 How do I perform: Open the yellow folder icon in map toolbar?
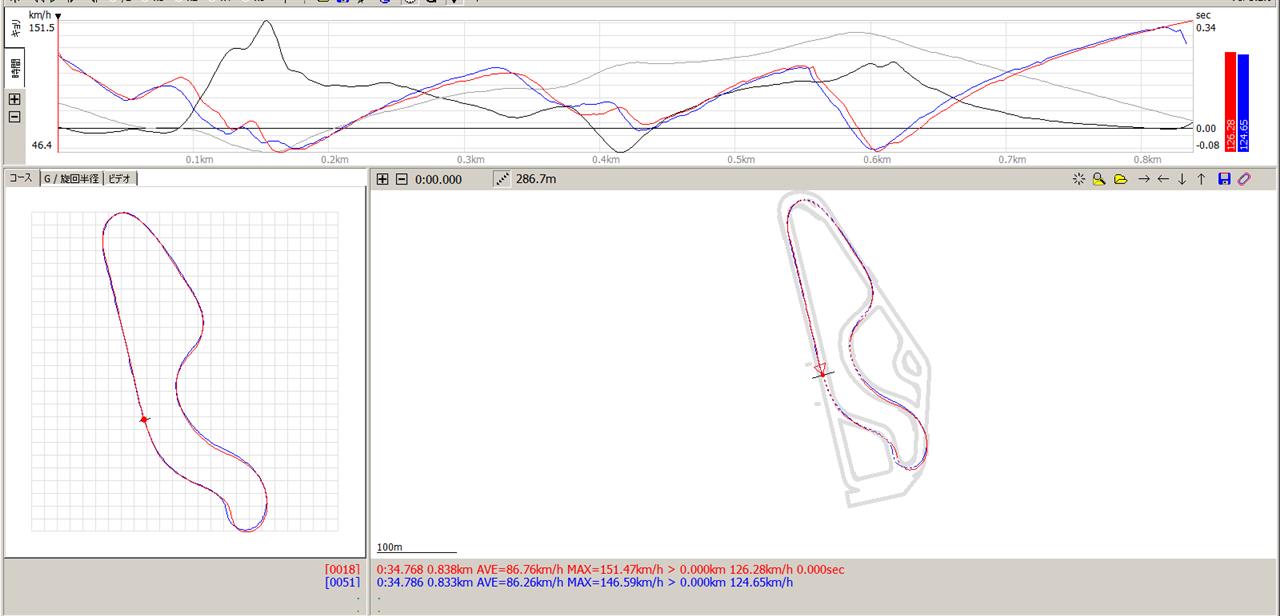tap(1120, 179)
